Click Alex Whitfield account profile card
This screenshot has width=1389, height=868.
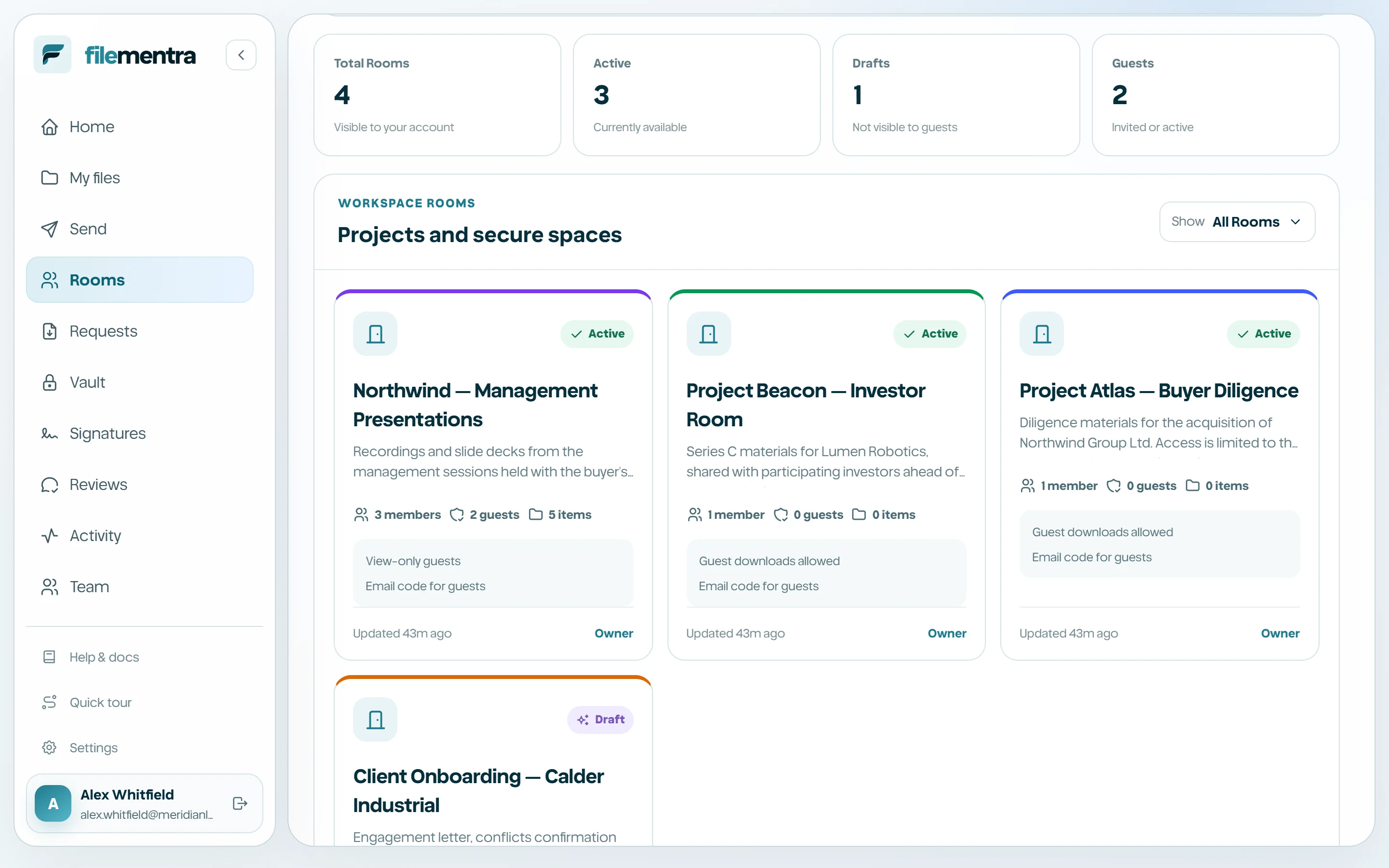pos(145,803)
